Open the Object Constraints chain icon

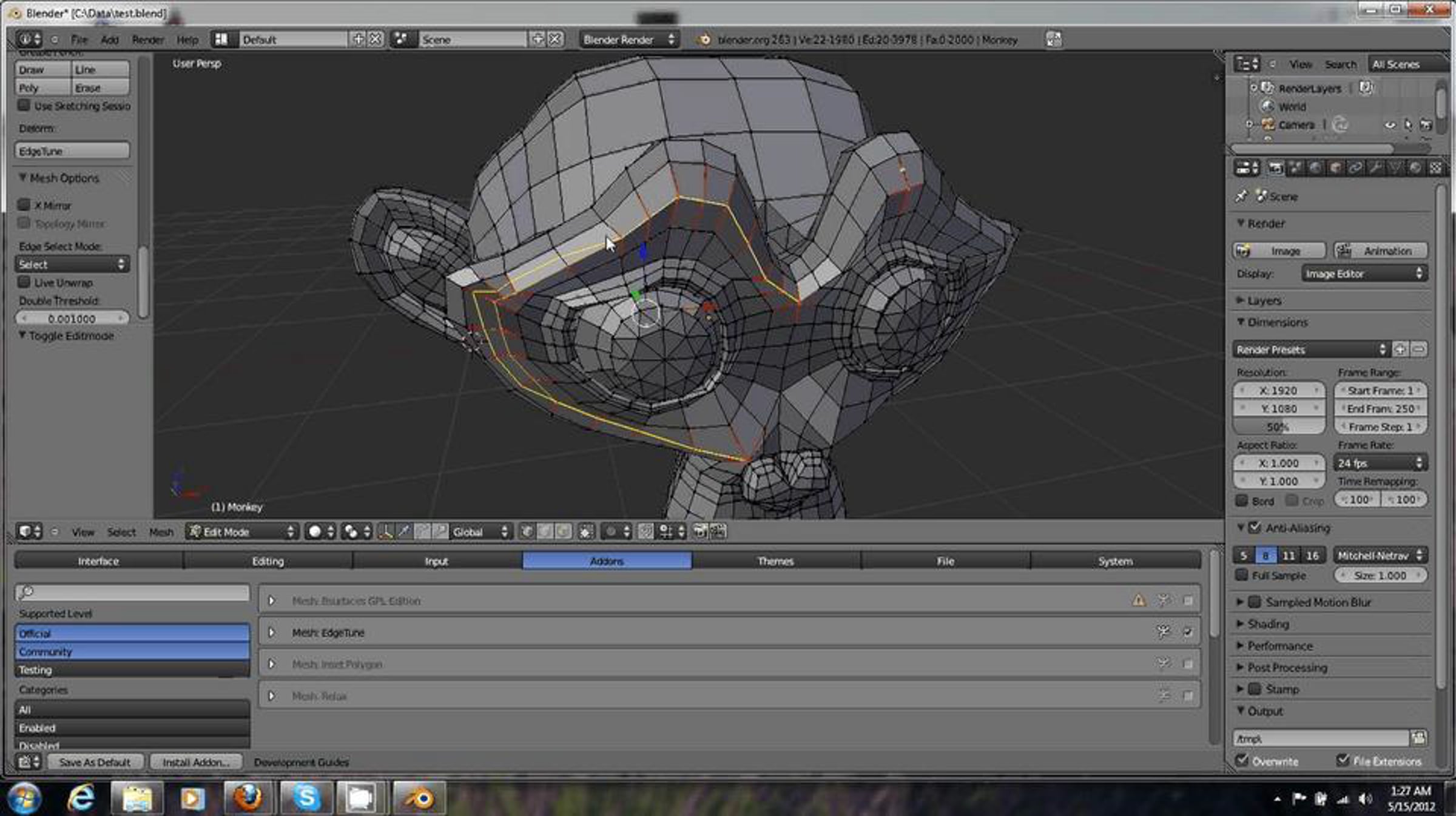(x=1355, y=168)
